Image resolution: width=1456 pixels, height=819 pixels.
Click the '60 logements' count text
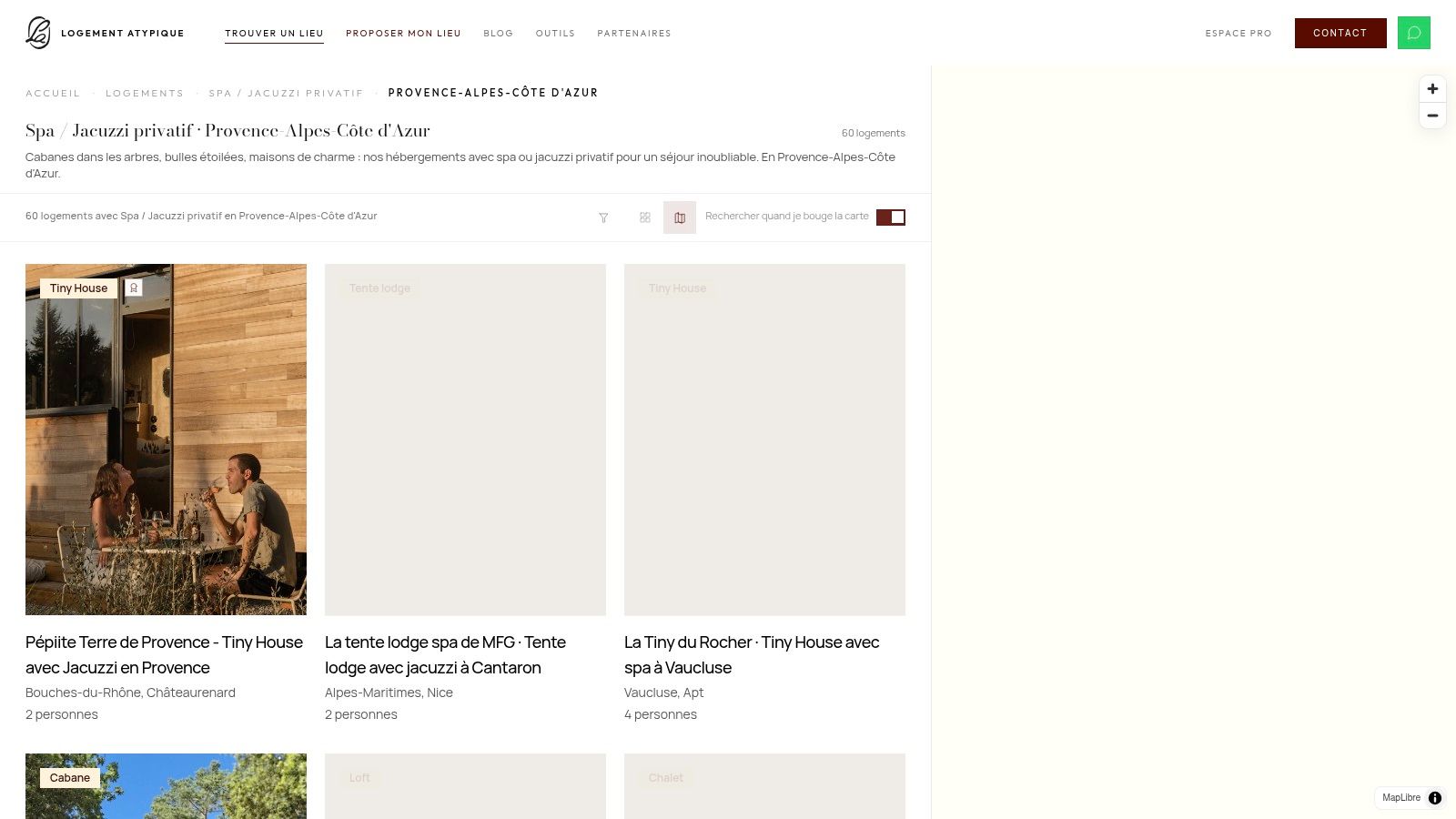tap(874, 133)
